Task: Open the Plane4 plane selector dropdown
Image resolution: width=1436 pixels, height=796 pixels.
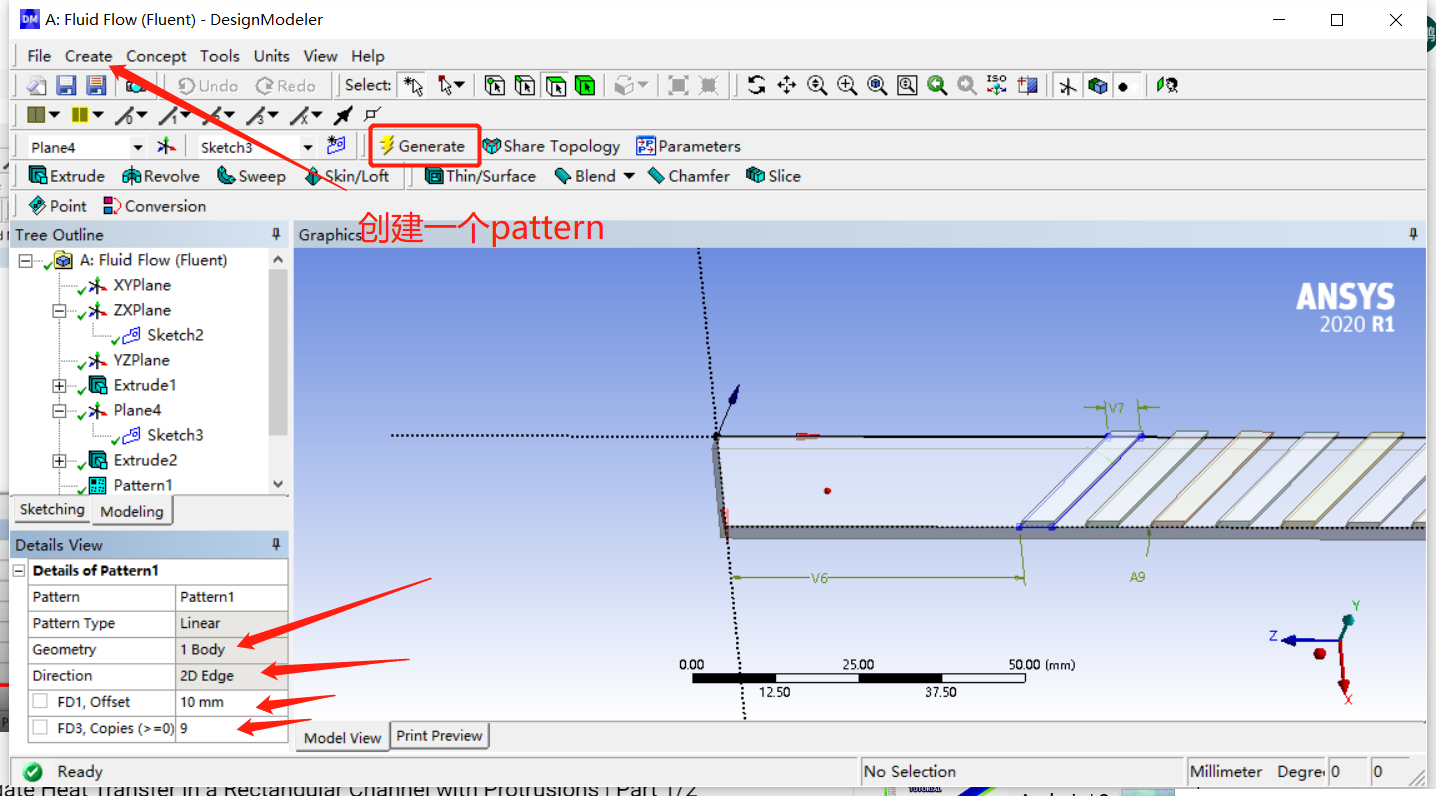Action: point(137,147)
